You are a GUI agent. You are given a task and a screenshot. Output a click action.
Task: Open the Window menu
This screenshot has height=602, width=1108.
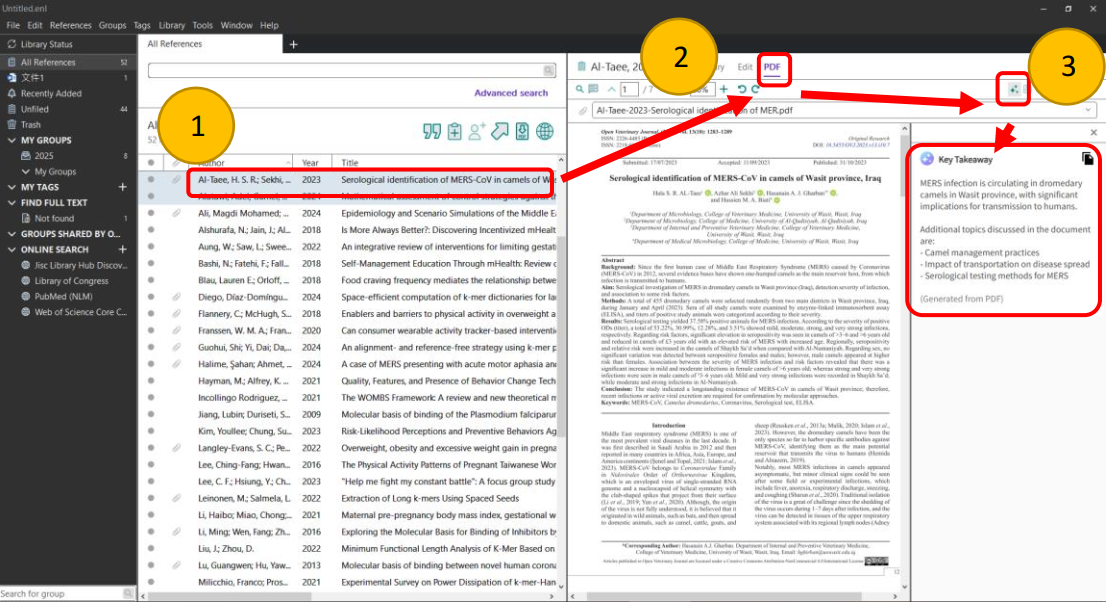[x=236, y=25]
